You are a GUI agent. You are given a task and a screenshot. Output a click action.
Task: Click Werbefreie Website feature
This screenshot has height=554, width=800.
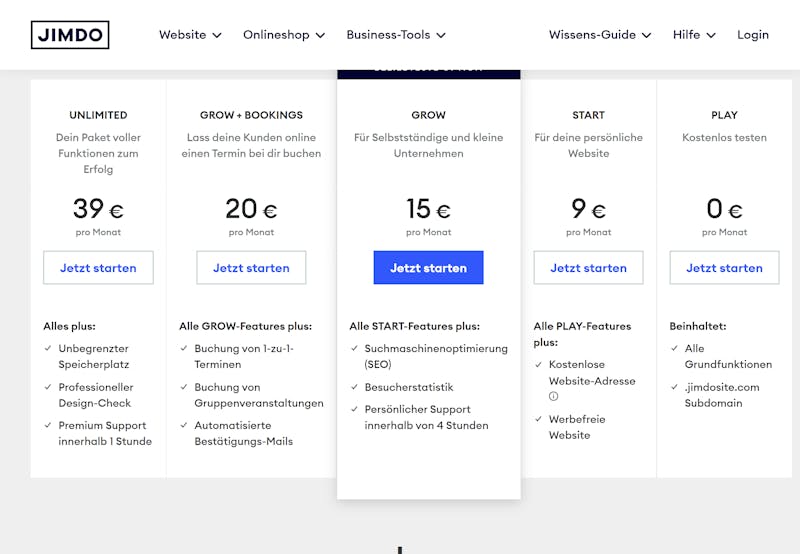click(x=577, y=427)
